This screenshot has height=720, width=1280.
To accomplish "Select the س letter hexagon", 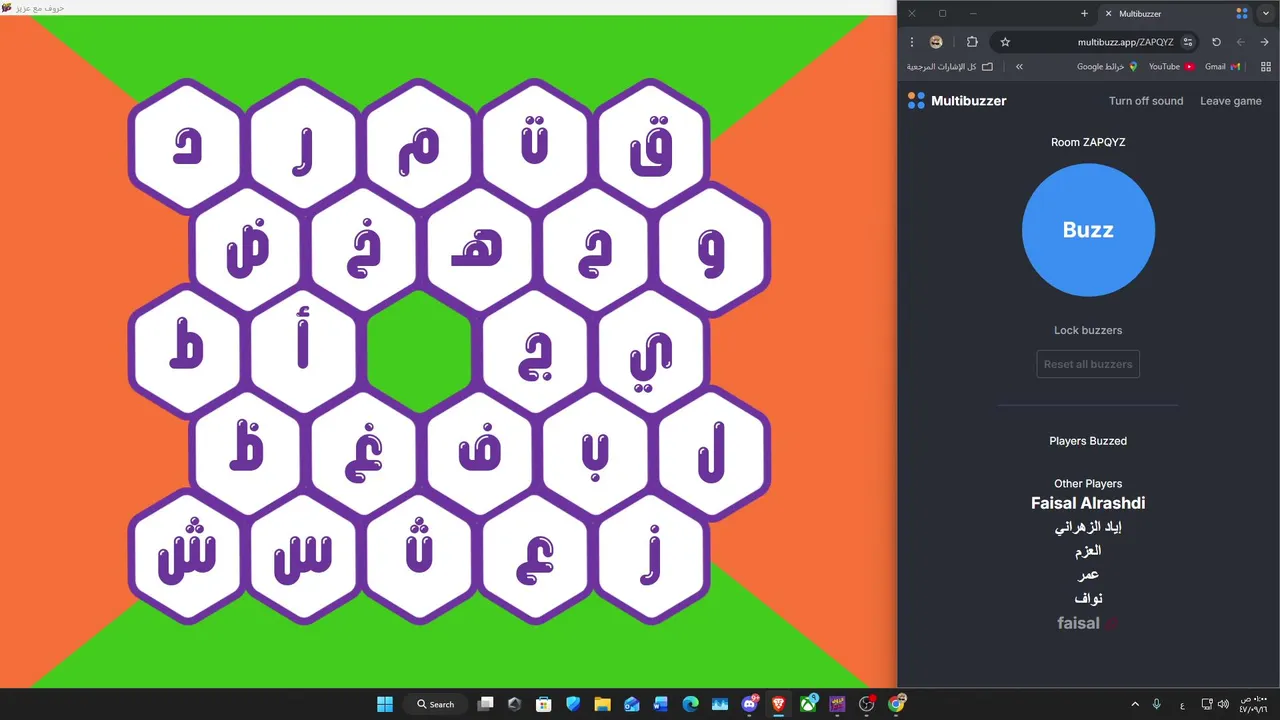I will [x=304, y=558].
